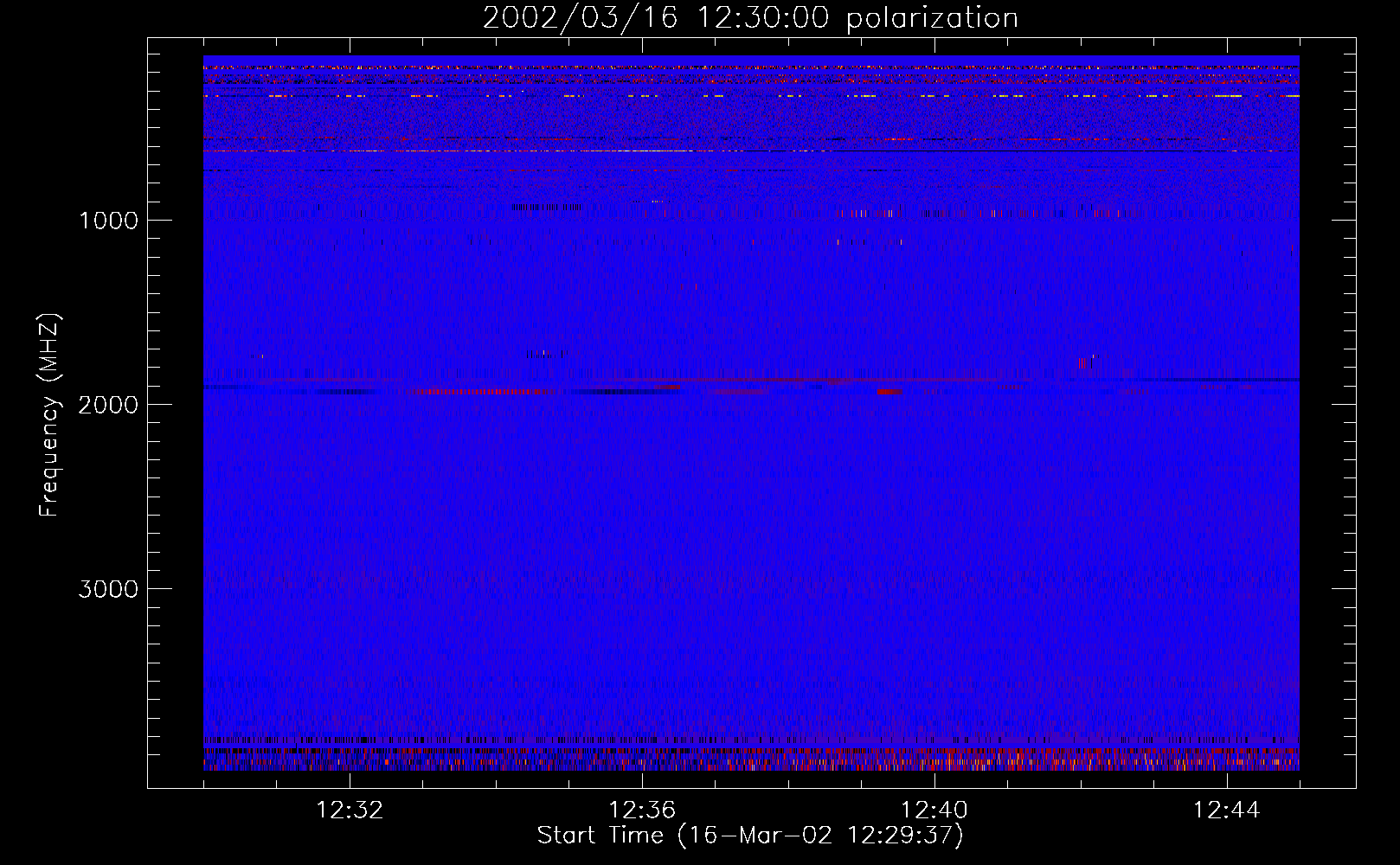Select the 12:32 time axis label
Screen dimensions: 1400x865
pyautogui.click(x=350, y=811)
